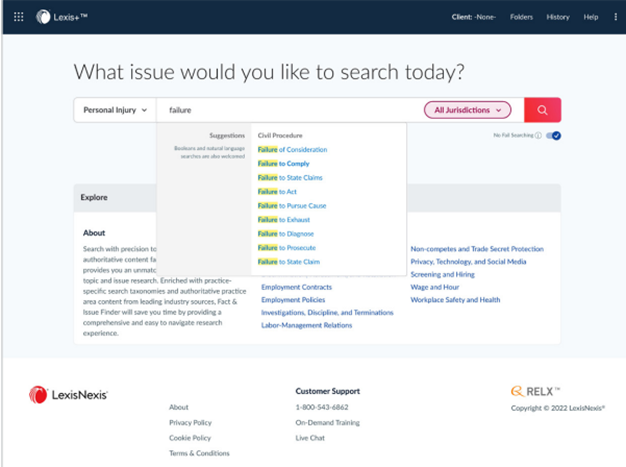This screenshot has height=467, width=626.
Task: Click the Lexis+ logo
Action: pyautogui.click(x=61, y=17)
